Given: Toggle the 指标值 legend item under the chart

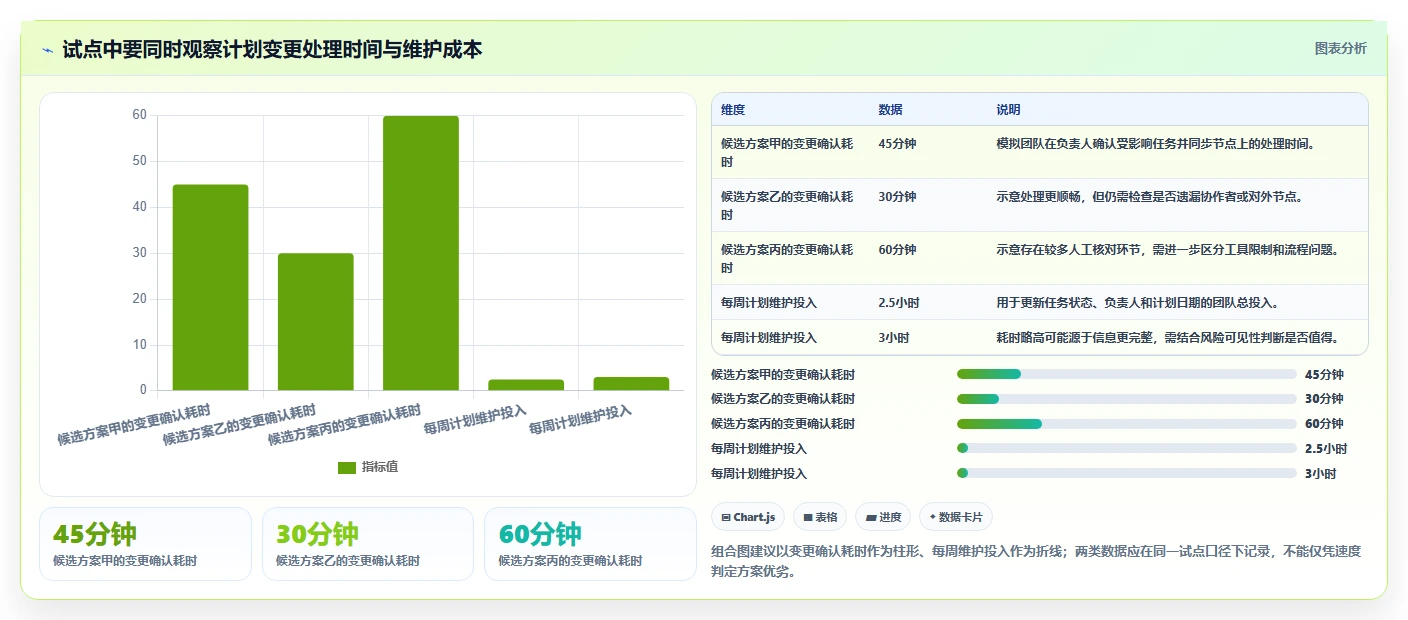Looking at the screenshot, I should coord(368,467).
